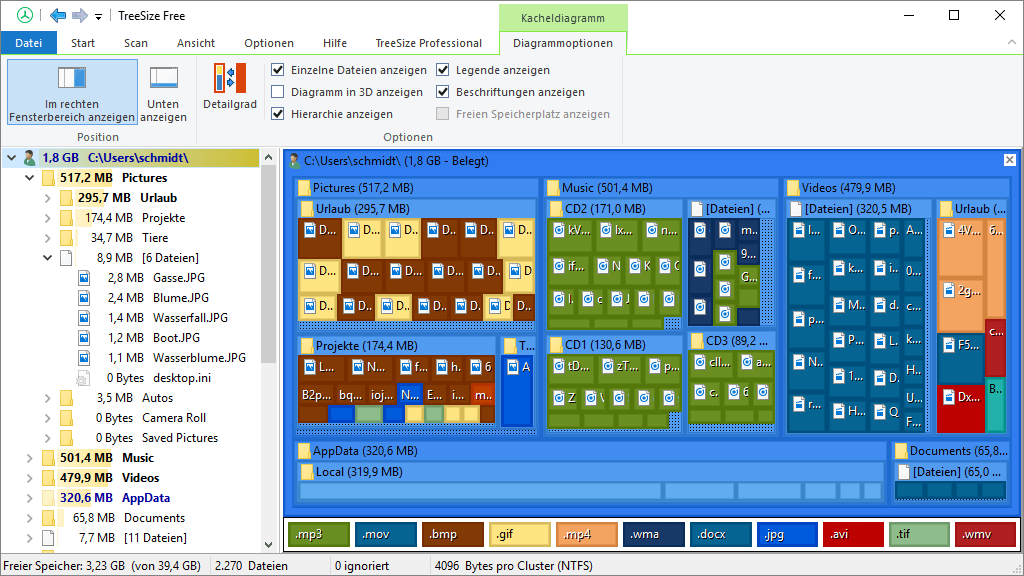Select the Wasserfall.JPG file icon
Image resolution: width=1024 pixels, height=576 pixels.
84,318
